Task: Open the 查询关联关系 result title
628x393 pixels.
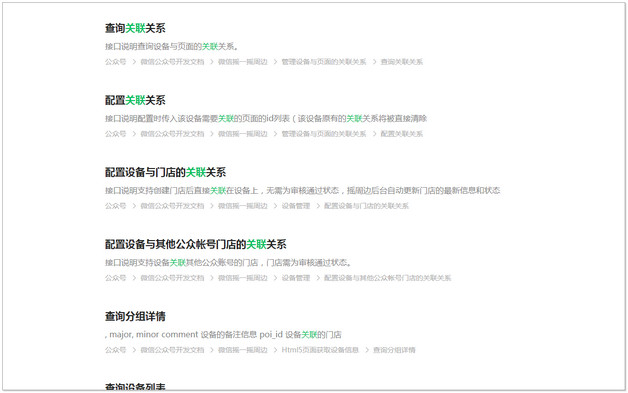Action: tap(135, 28)
